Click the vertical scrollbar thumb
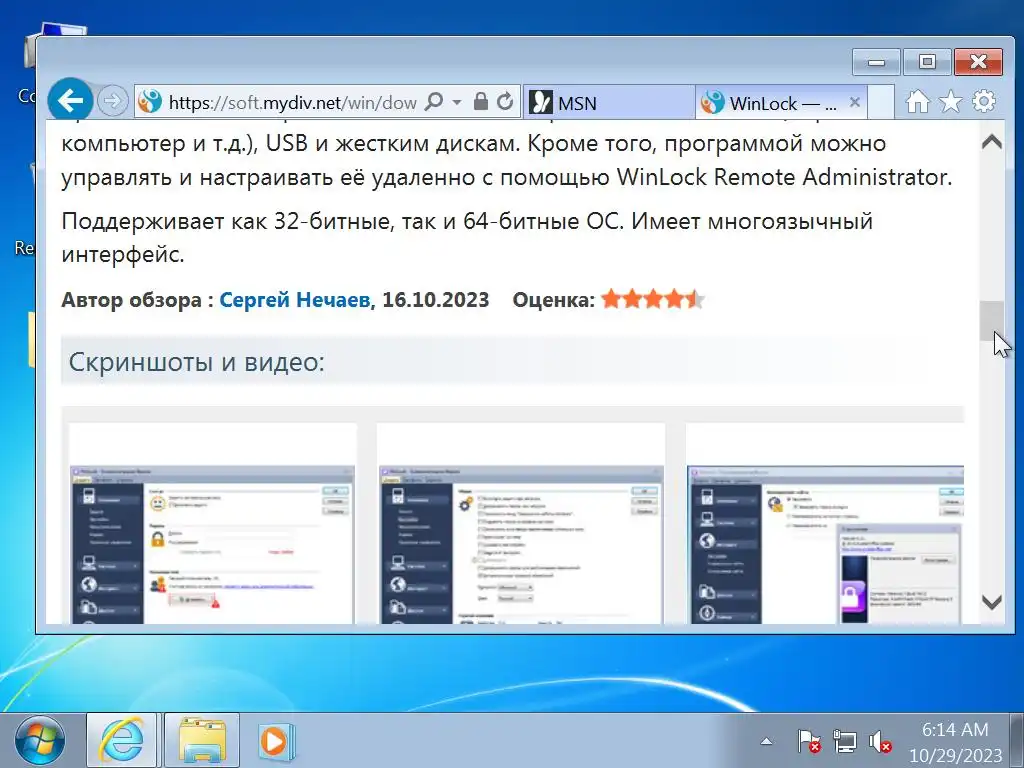The width and height of the screenshot is (1024, 768). (x=992, y=320)
